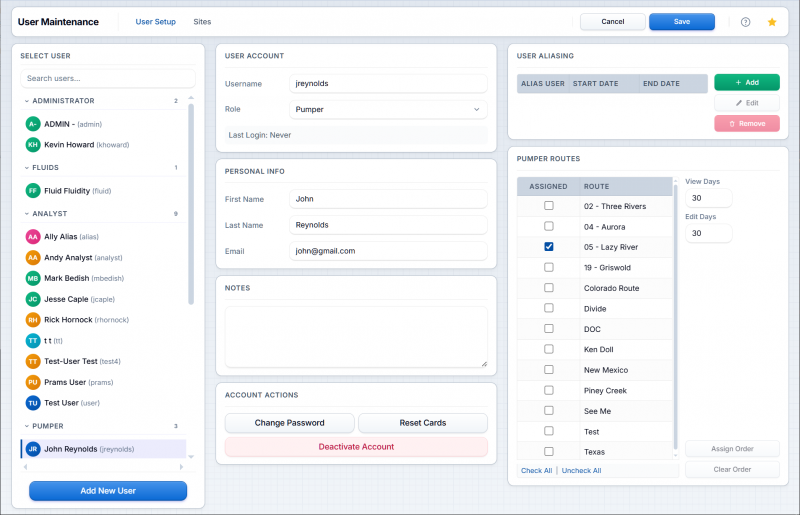The width and height of the screenshot is (800, 515).
Task: Click Fluid Fluidity's FF avatar
Action: point(33,191)
